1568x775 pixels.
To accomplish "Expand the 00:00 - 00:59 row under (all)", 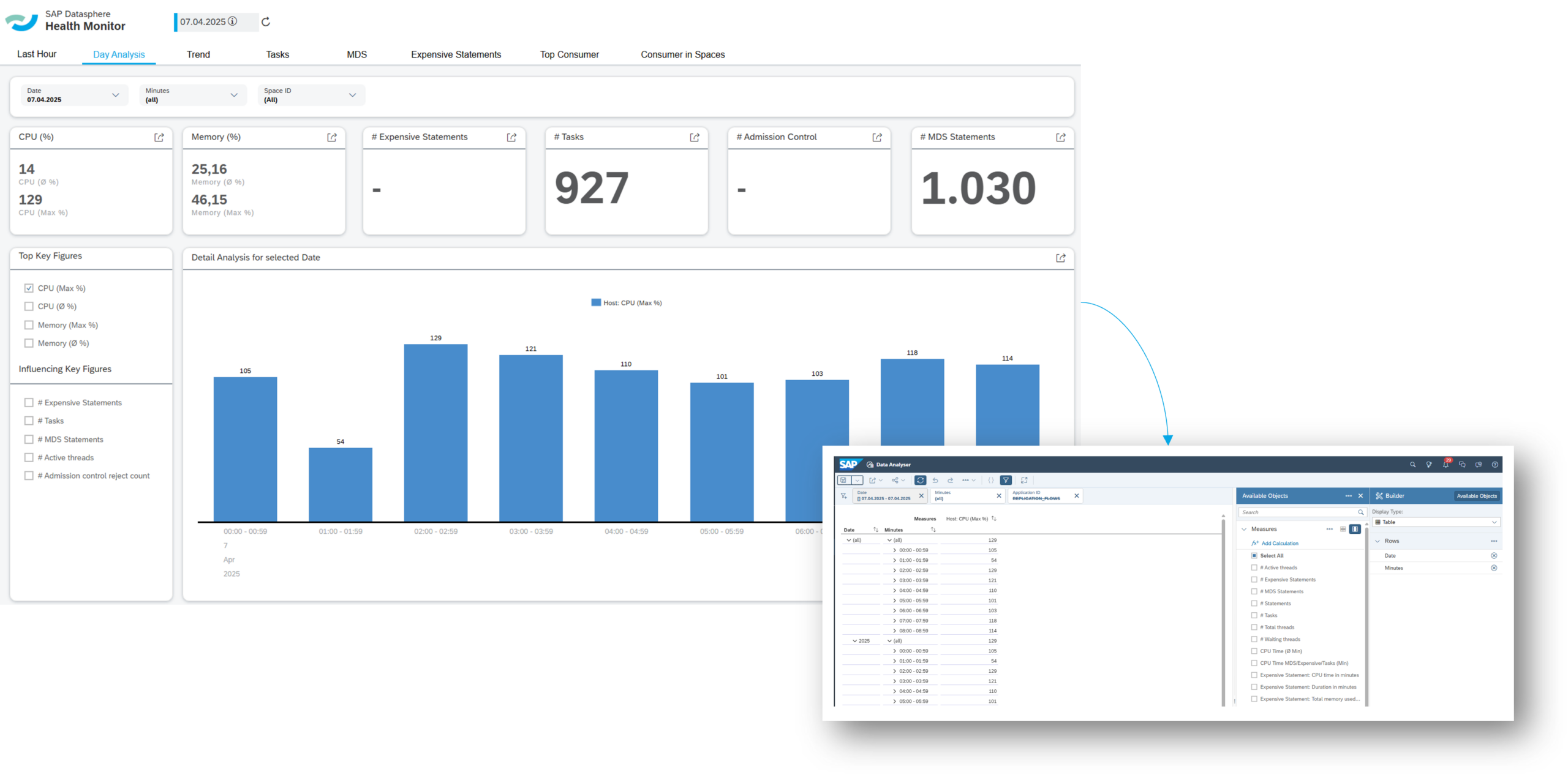I will click(x=894, y=550).
